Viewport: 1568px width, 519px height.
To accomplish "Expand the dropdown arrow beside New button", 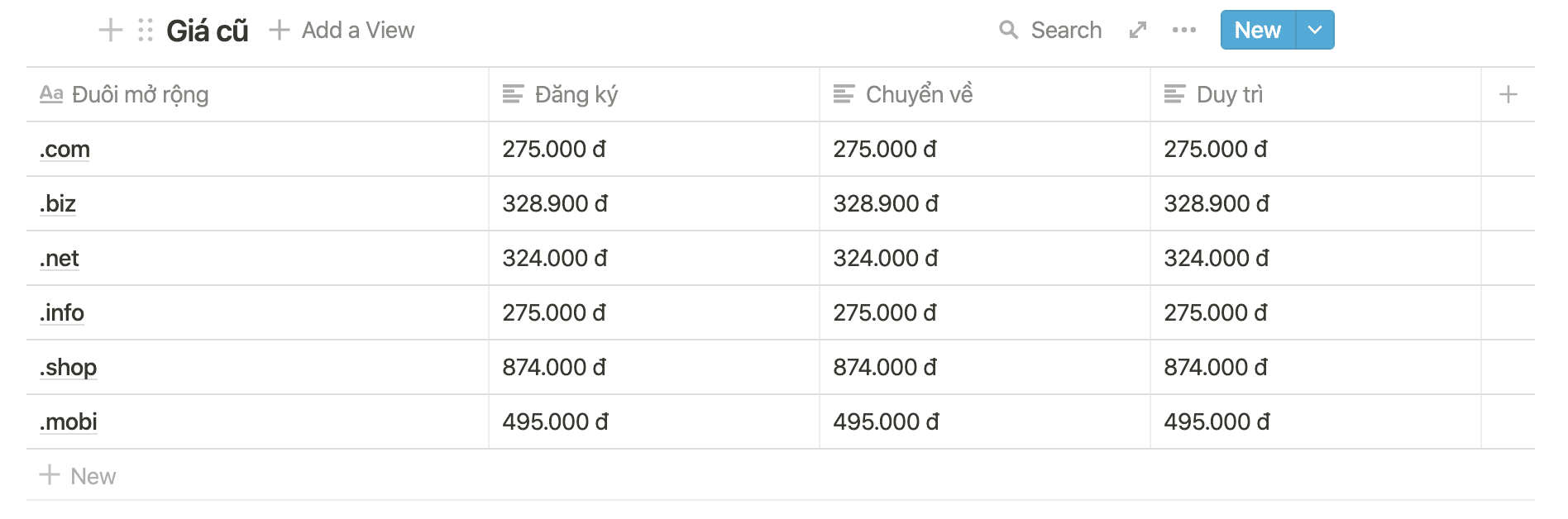I will pyautogui.click(x=1314, y=31).
